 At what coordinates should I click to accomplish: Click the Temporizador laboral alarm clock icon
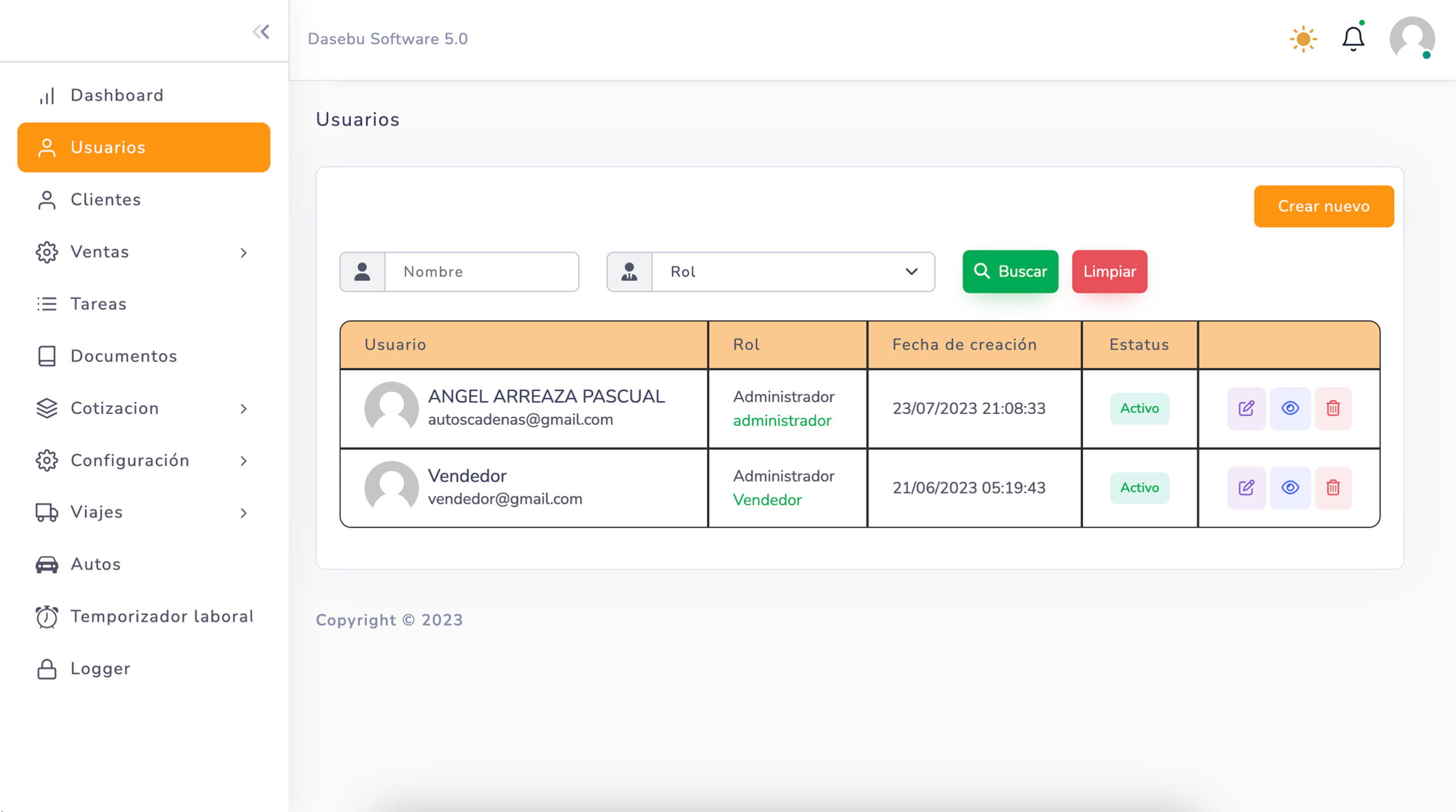click(47, 617)
